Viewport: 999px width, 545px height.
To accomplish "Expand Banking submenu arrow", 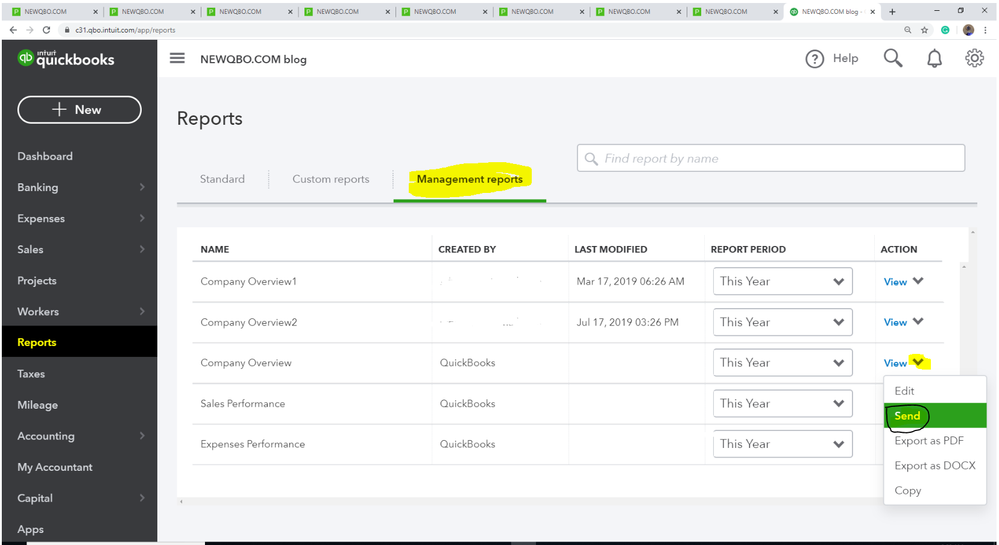I will (x=142, y=187).
